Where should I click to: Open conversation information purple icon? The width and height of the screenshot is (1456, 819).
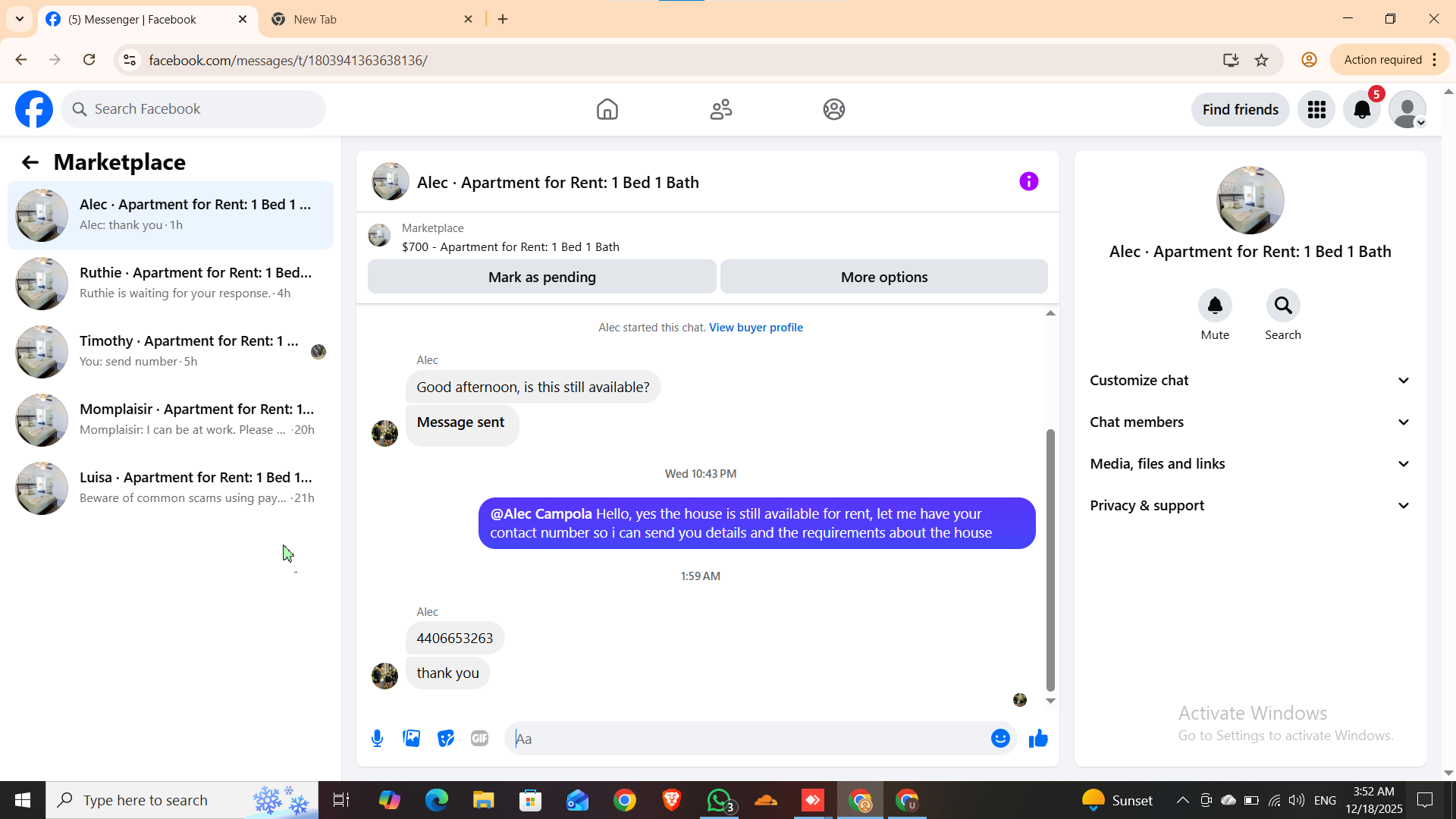click(x=1028, y=181)
